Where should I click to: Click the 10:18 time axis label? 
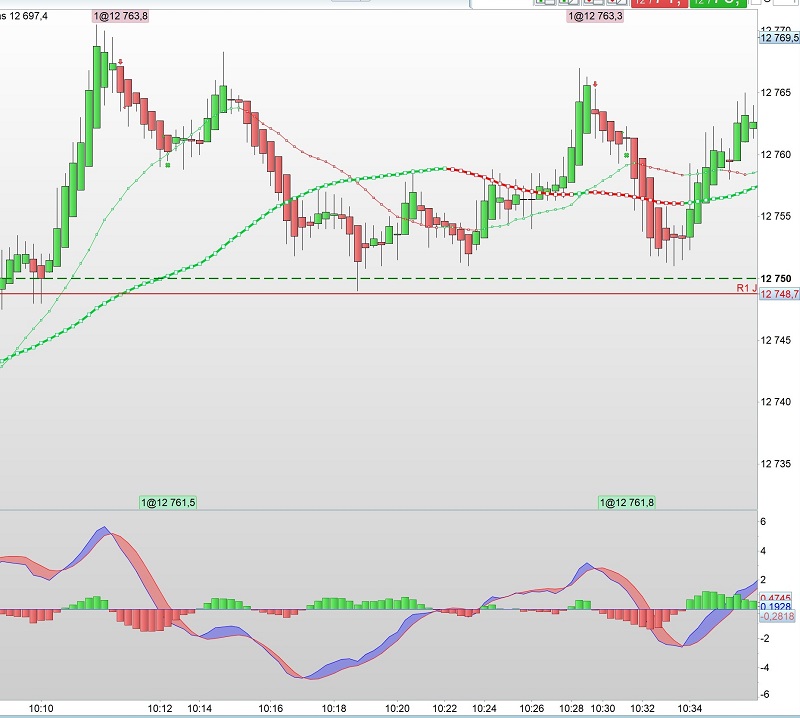click(334, 708)
